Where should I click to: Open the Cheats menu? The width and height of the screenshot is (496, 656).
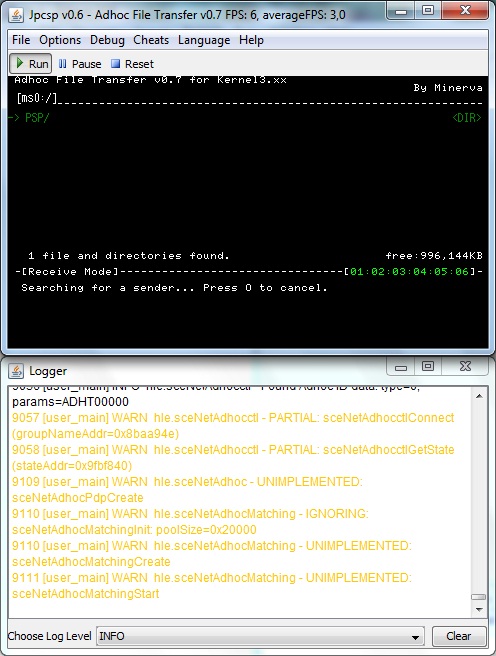click(x=151, y=40)
